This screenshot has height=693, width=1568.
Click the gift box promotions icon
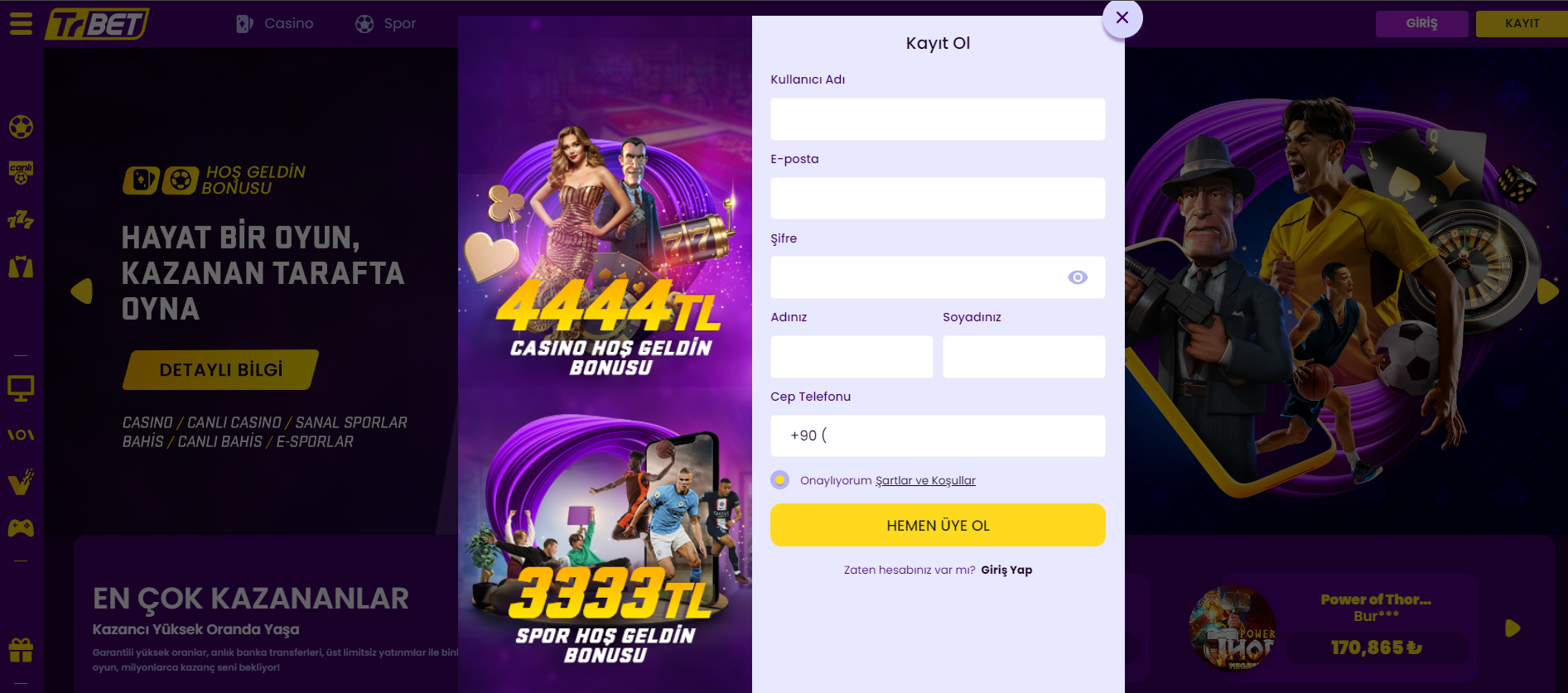pyautogui.click(x=21, y=650)
